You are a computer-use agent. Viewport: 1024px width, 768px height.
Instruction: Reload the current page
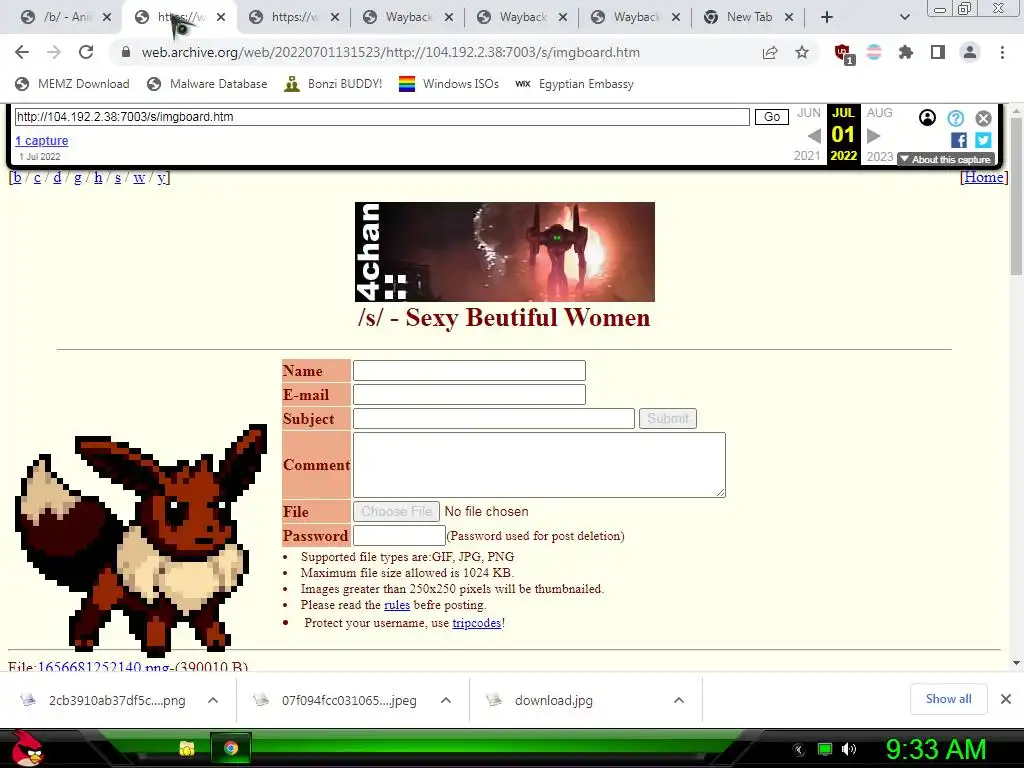[x=86, y=52]
